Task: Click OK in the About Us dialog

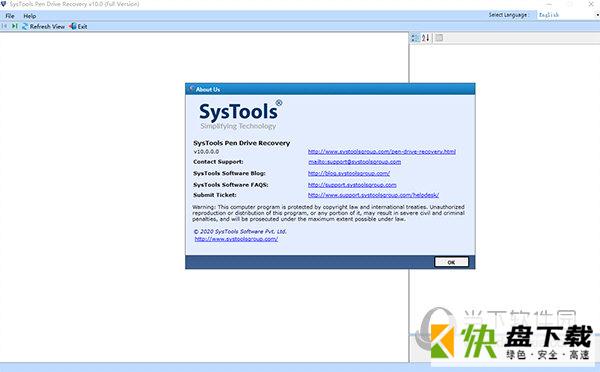Action: click(451, 262)
